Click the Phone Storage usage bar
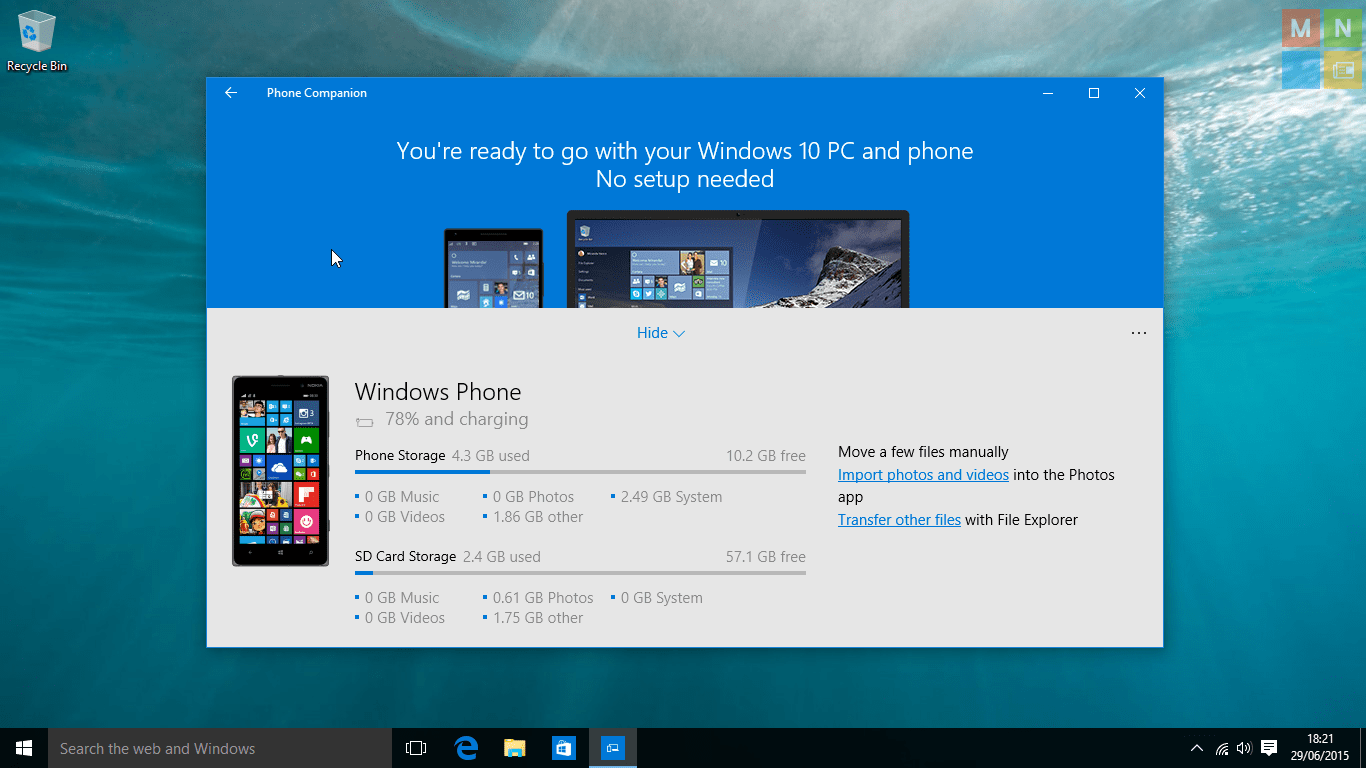1366x768 pixels. tap(580, 472)
